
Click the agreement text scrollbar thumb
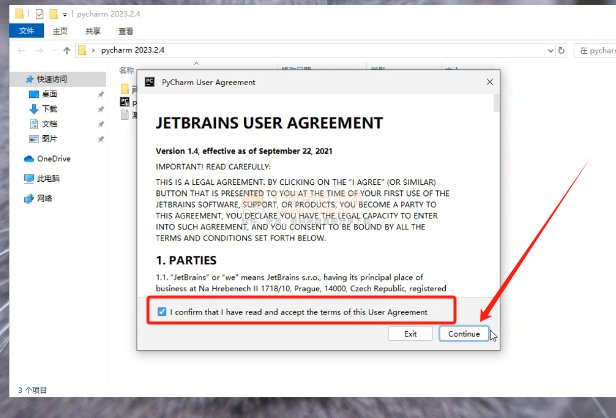(497, 103)
